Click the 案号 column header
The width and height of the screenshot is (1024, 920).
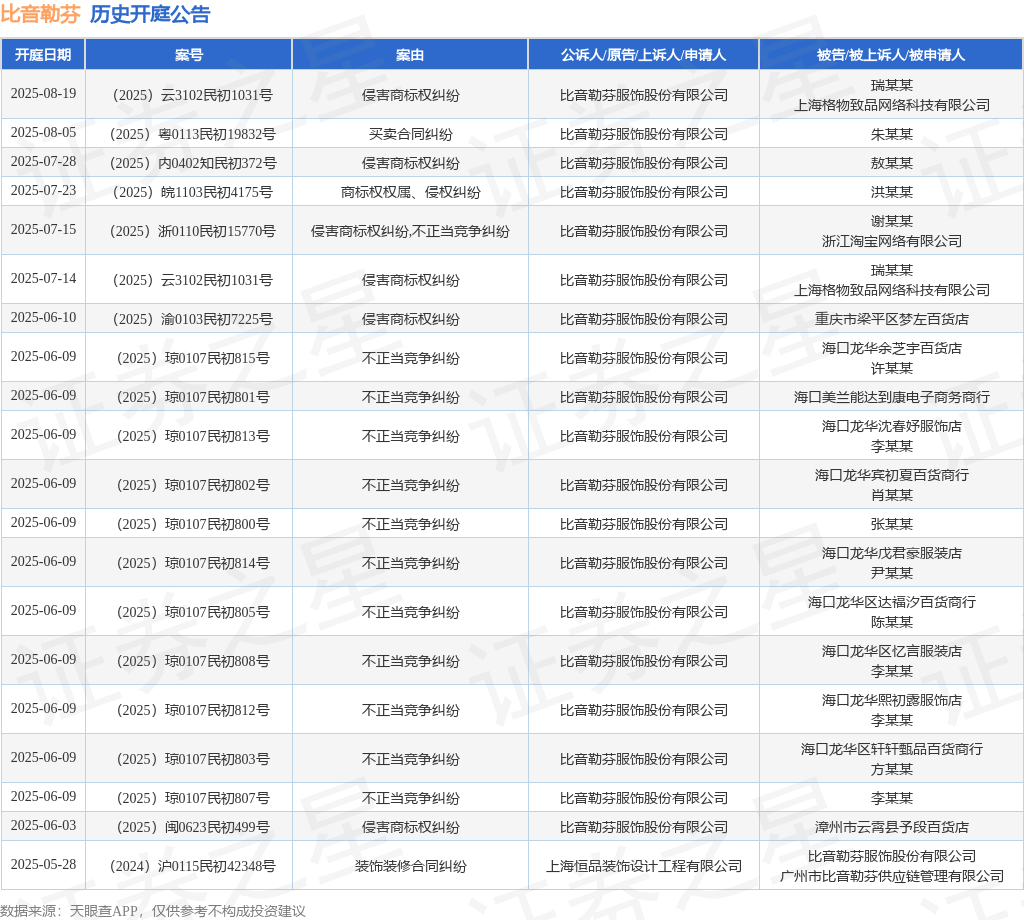[x=189, y=55]
